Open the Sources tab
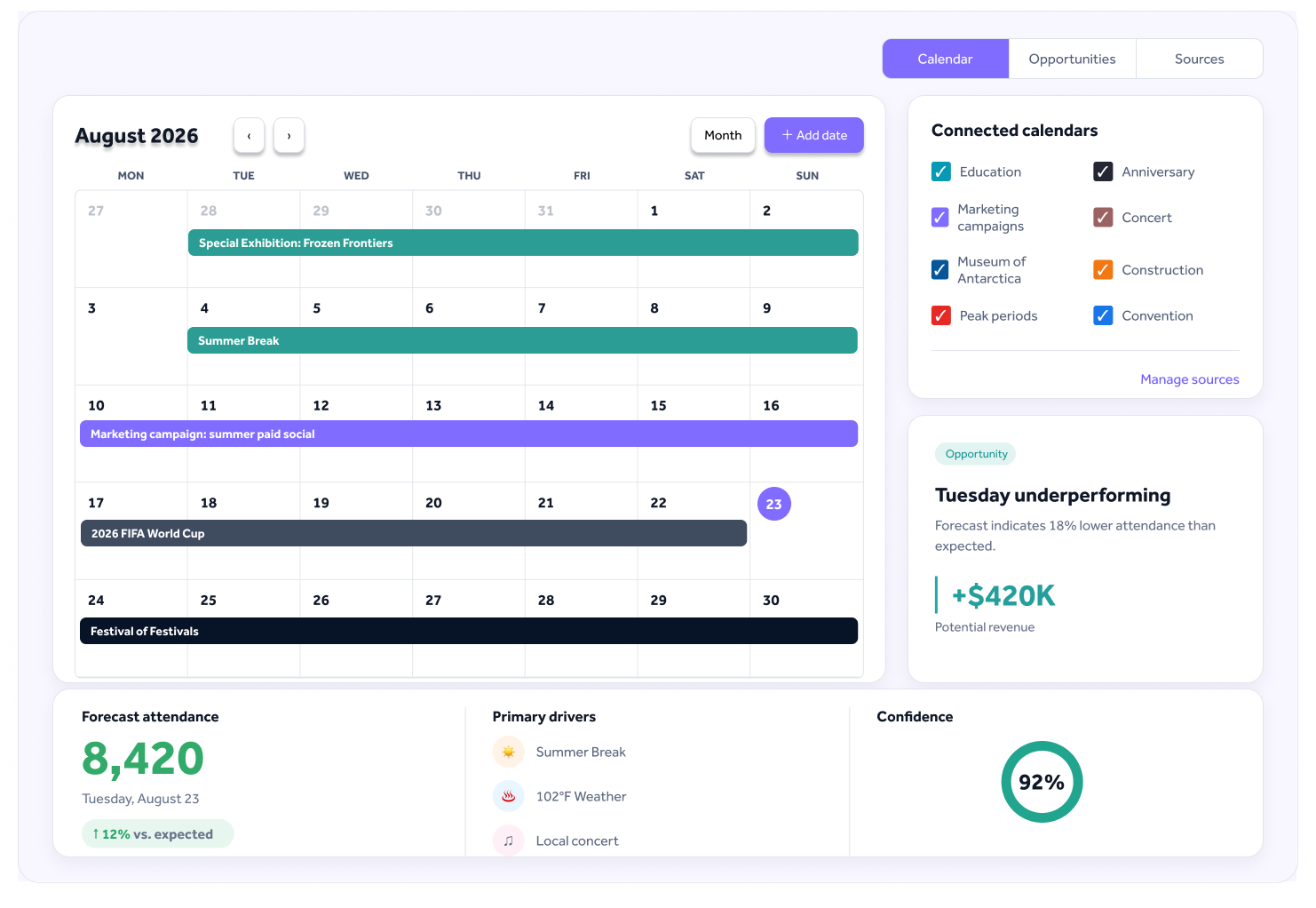 coord(1199,59)
